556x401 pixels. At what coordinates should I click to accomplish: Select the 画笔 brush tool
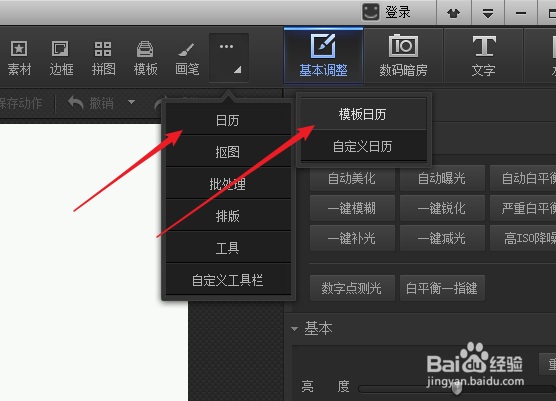[x=187, y=58]
